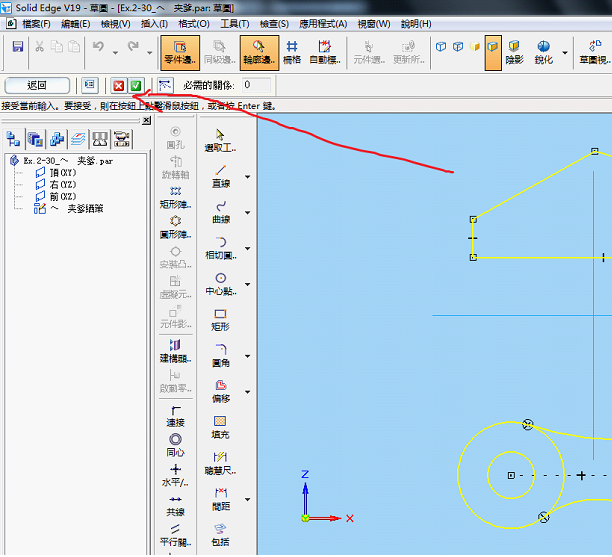Screen dimensions: 612x557
Task: Close the EdgeBar panel with X
Action: [146, 120]
